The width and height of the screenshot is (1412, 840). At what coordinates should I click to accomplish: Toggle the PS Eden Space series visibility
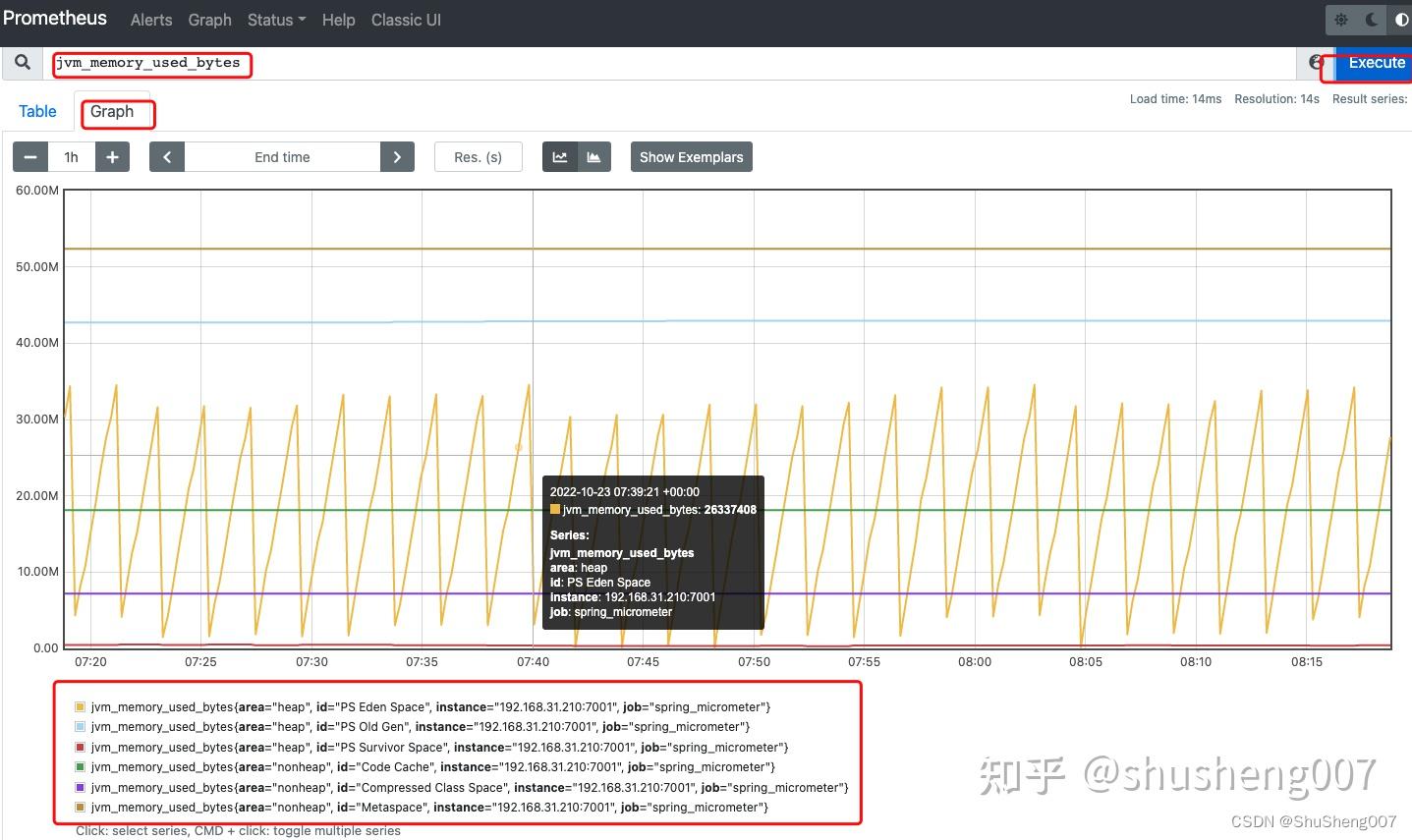click(81, 706)
